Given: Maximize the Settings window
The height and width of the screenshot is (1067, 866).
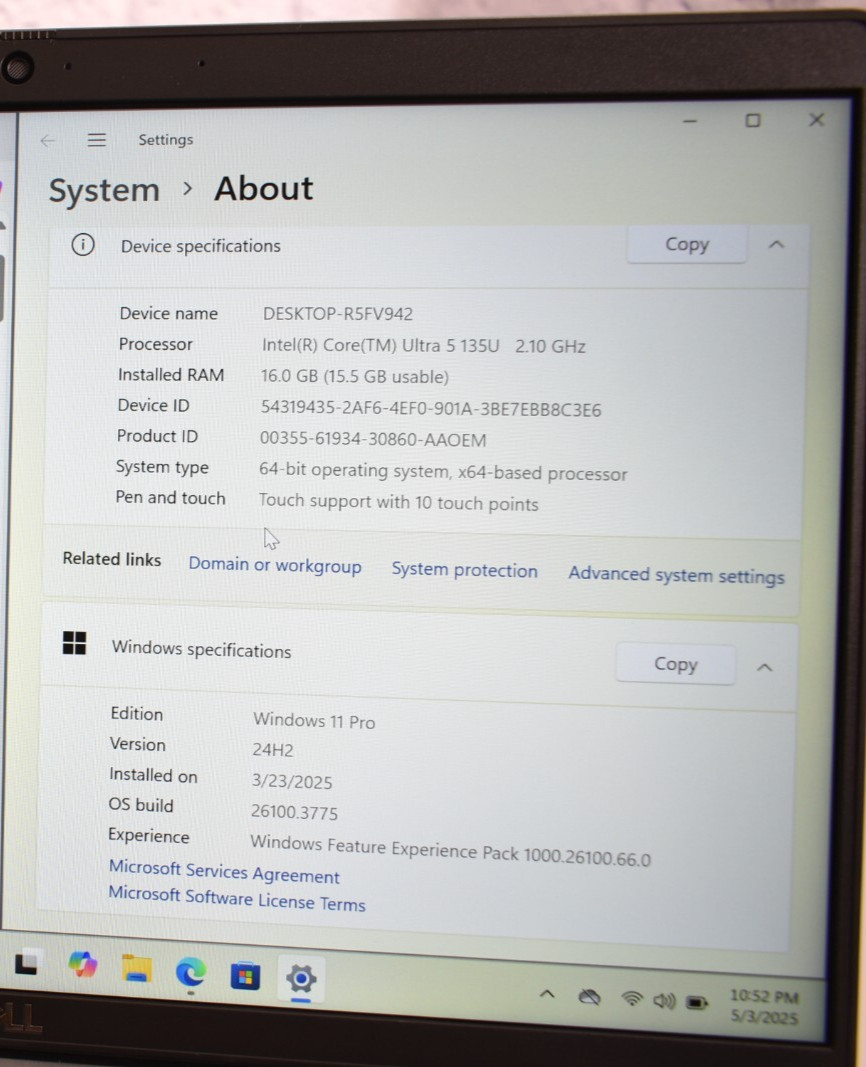Looking at the screenshot, I should [752, 120].
